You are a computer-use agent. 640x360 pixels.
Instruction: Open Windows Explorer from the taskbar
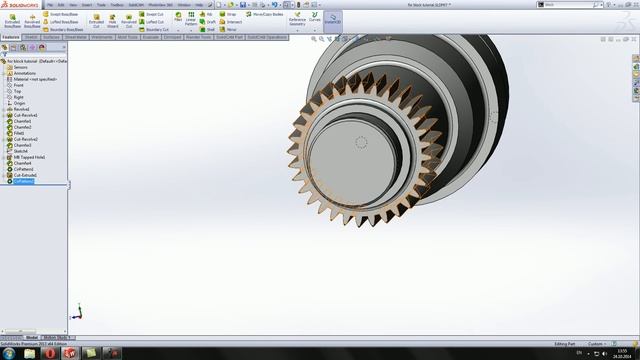click(29, 353)
